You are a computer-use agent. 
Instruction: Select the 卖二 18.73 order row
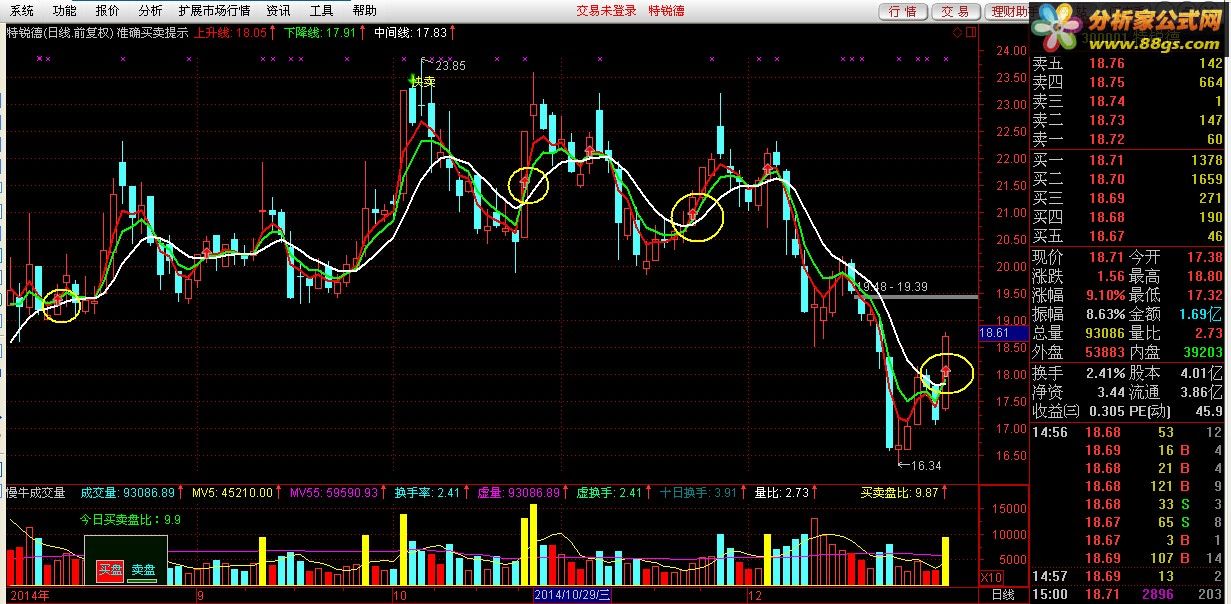1128,121
